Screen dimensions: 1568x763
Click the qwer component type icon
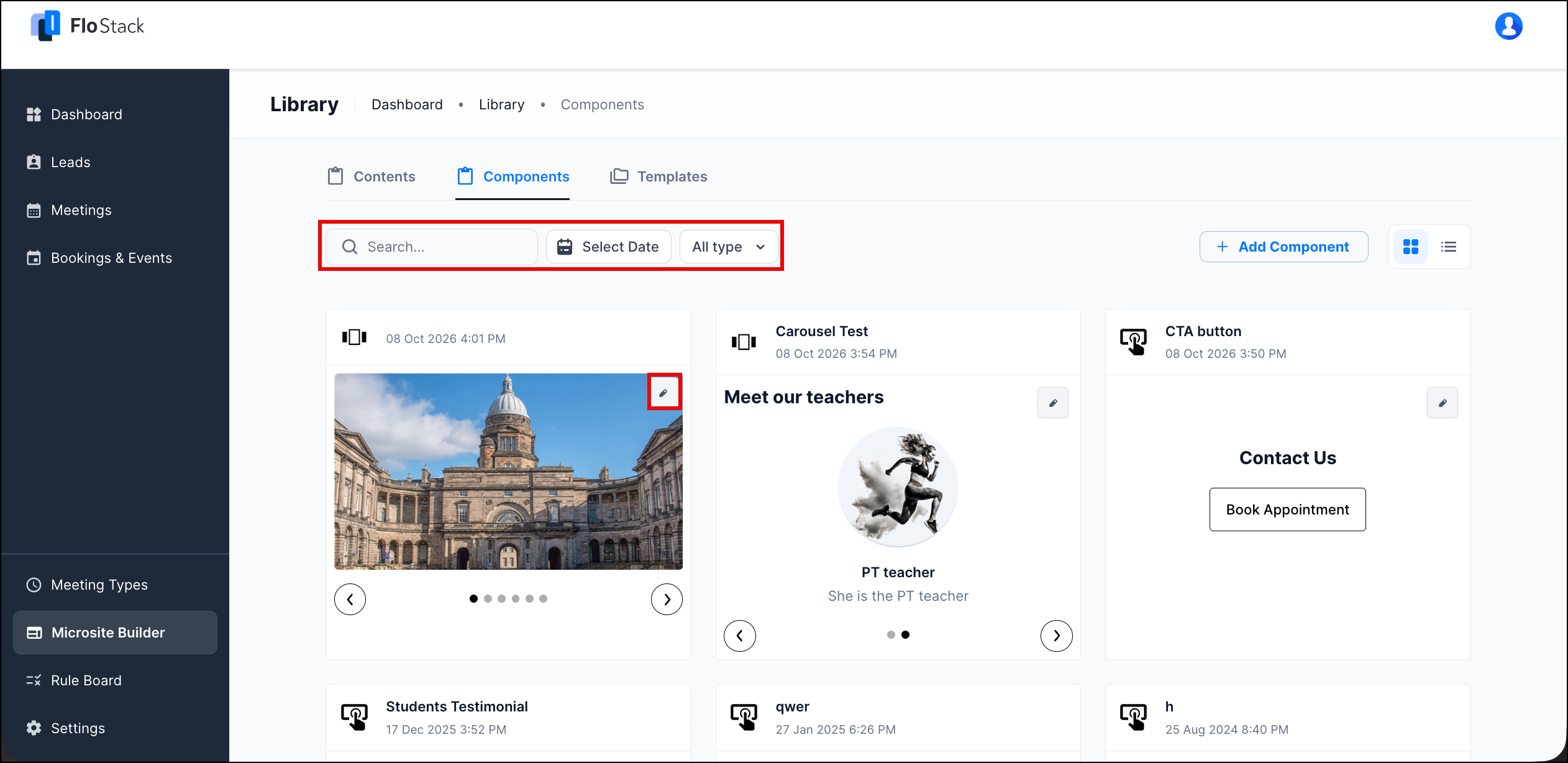[744, 716]
